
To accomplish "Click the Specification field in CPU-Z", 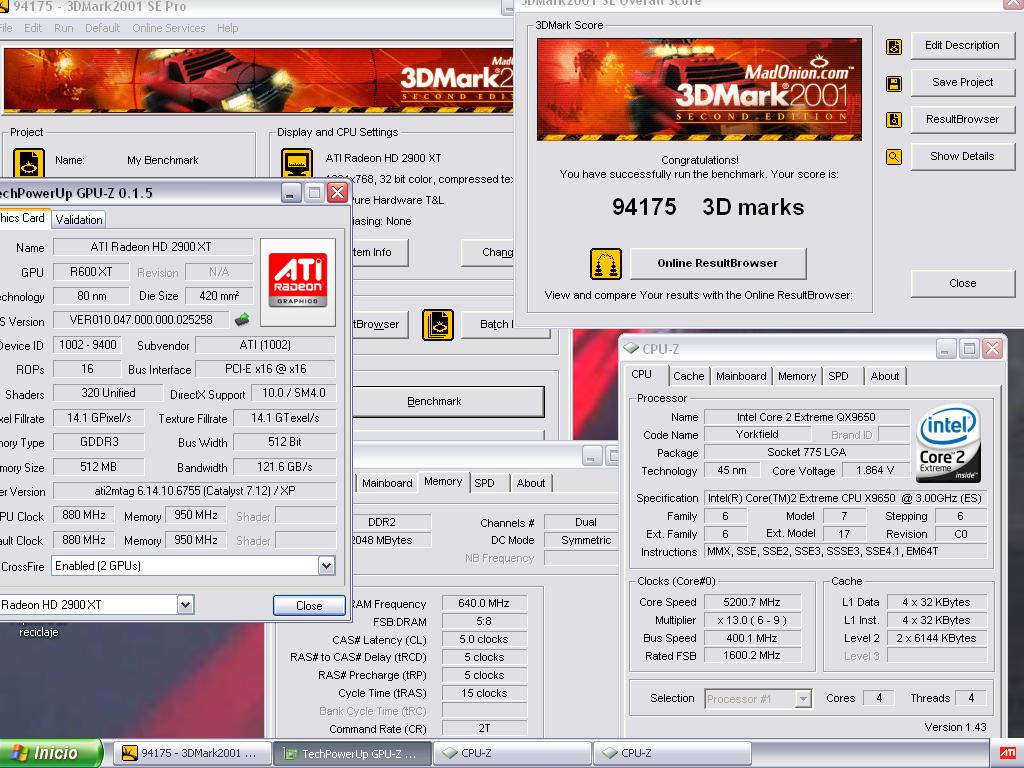I will [x=845, y=498].
